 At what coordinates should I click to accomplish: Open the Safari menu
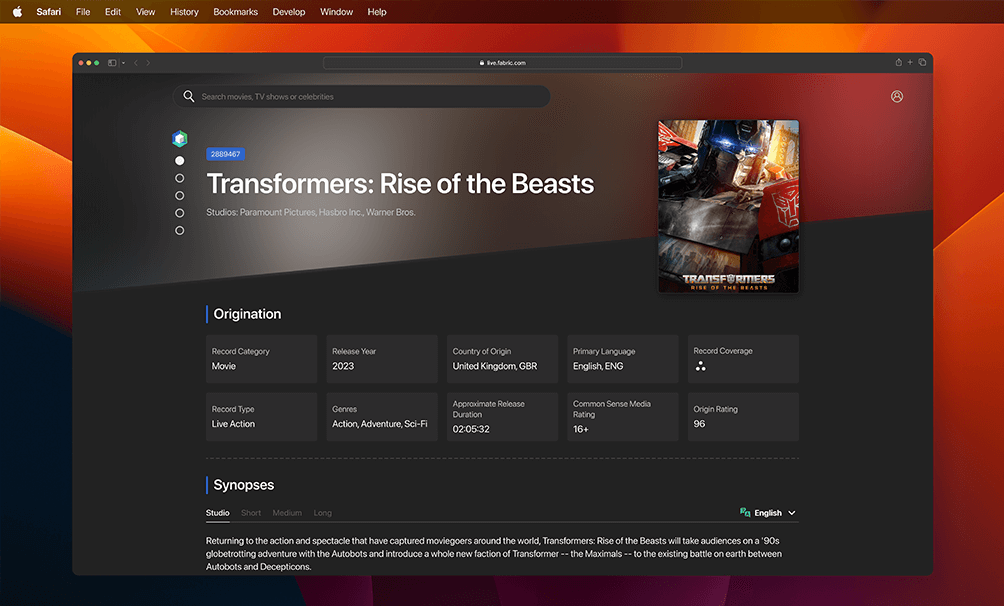(x=49, y=12)
